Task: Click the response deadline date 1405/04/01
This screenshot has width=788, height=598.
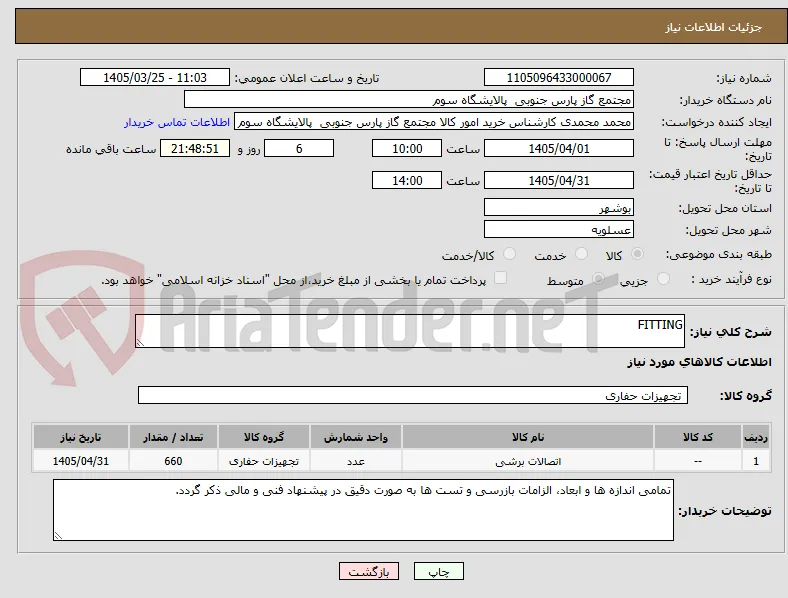Action: (558, 148)
